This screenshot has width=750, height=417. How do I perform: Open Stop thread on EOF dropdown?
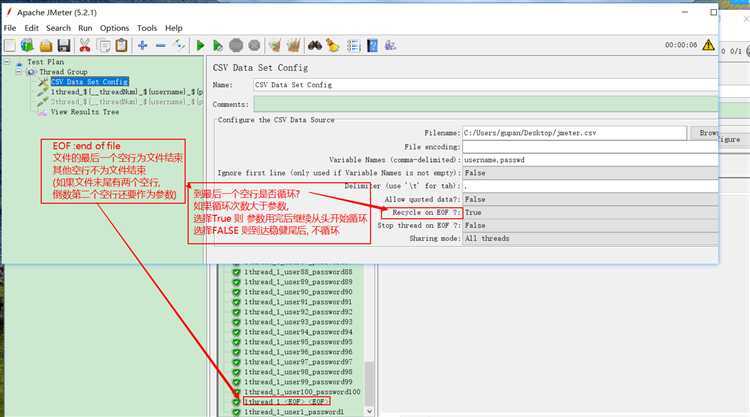click(590, 225)
